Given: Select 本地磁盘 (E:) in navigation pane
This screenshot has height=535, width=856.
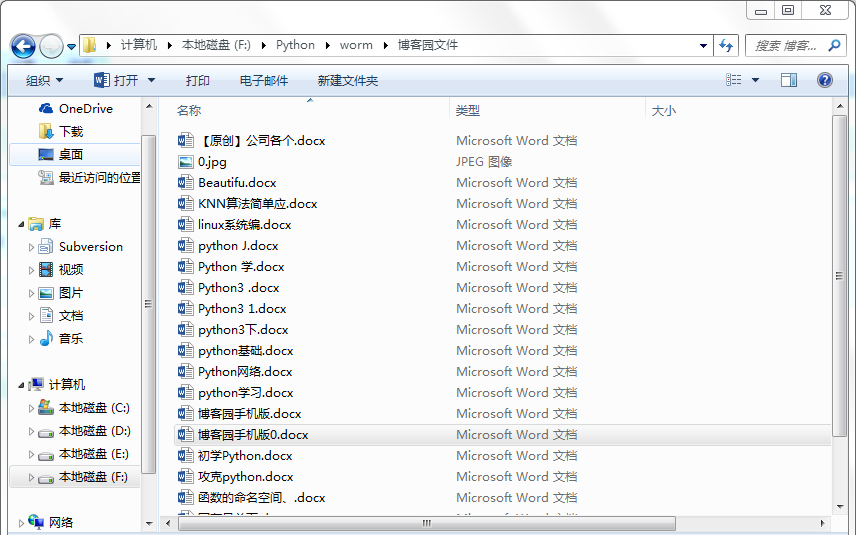Looking at the screenshot, I should coord(93,454).
